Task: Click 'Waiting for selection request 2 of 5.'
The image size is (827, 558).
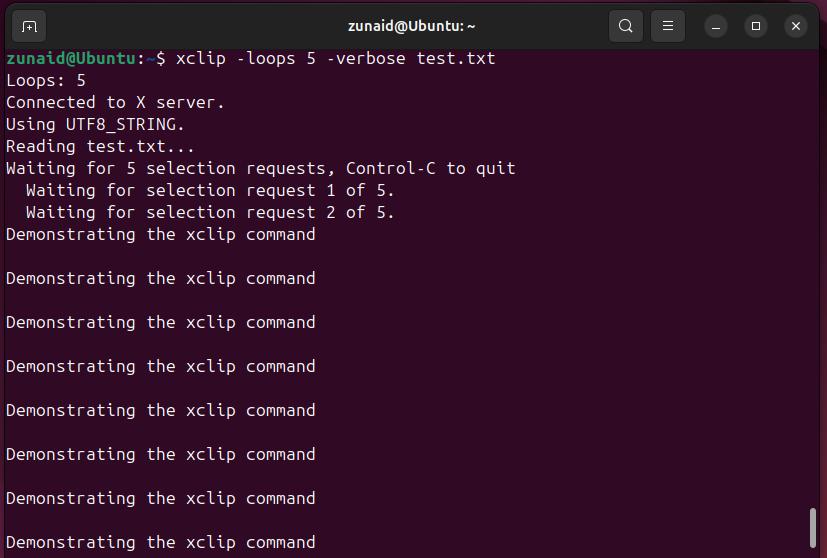Action: 210,212
